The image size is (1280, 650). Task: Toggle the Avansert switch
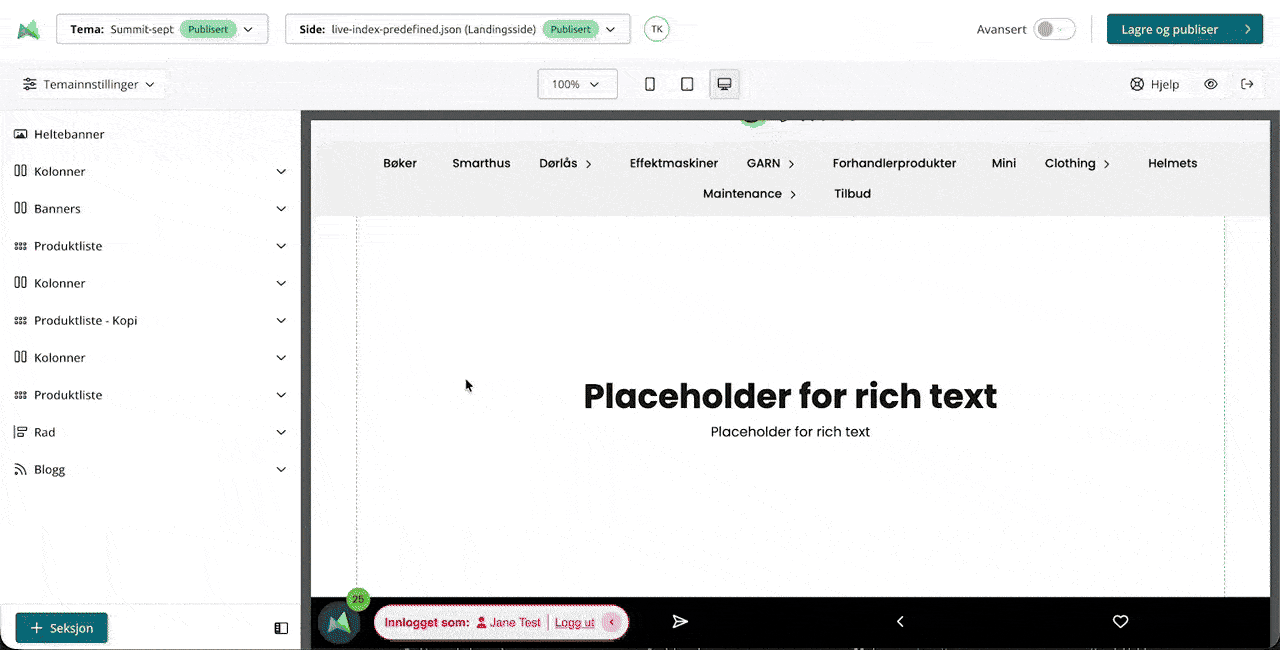[x=1055, y=29]
